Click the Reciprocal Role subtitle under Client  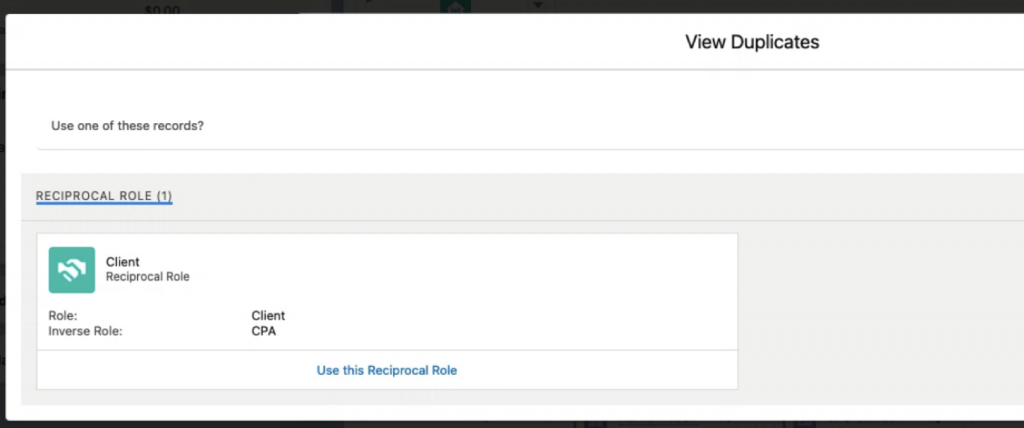(x=148, y=277)
